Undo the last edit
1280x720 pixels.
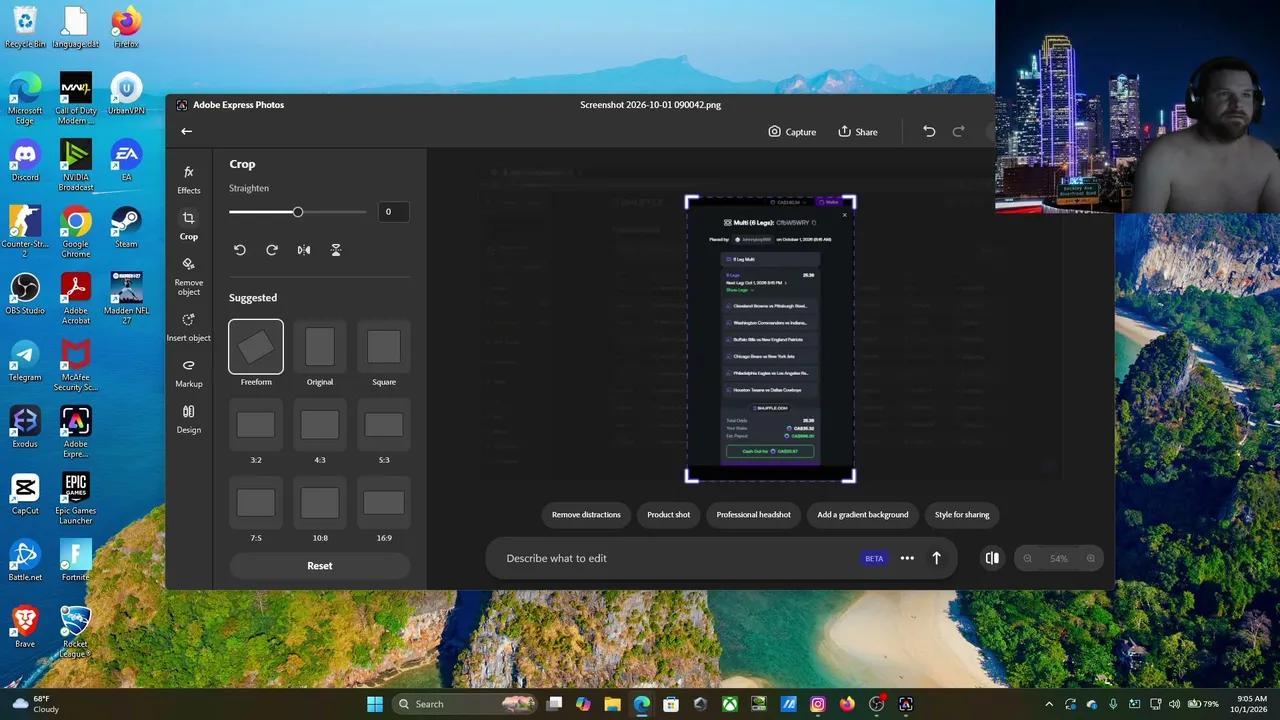[x=929, y=131]
